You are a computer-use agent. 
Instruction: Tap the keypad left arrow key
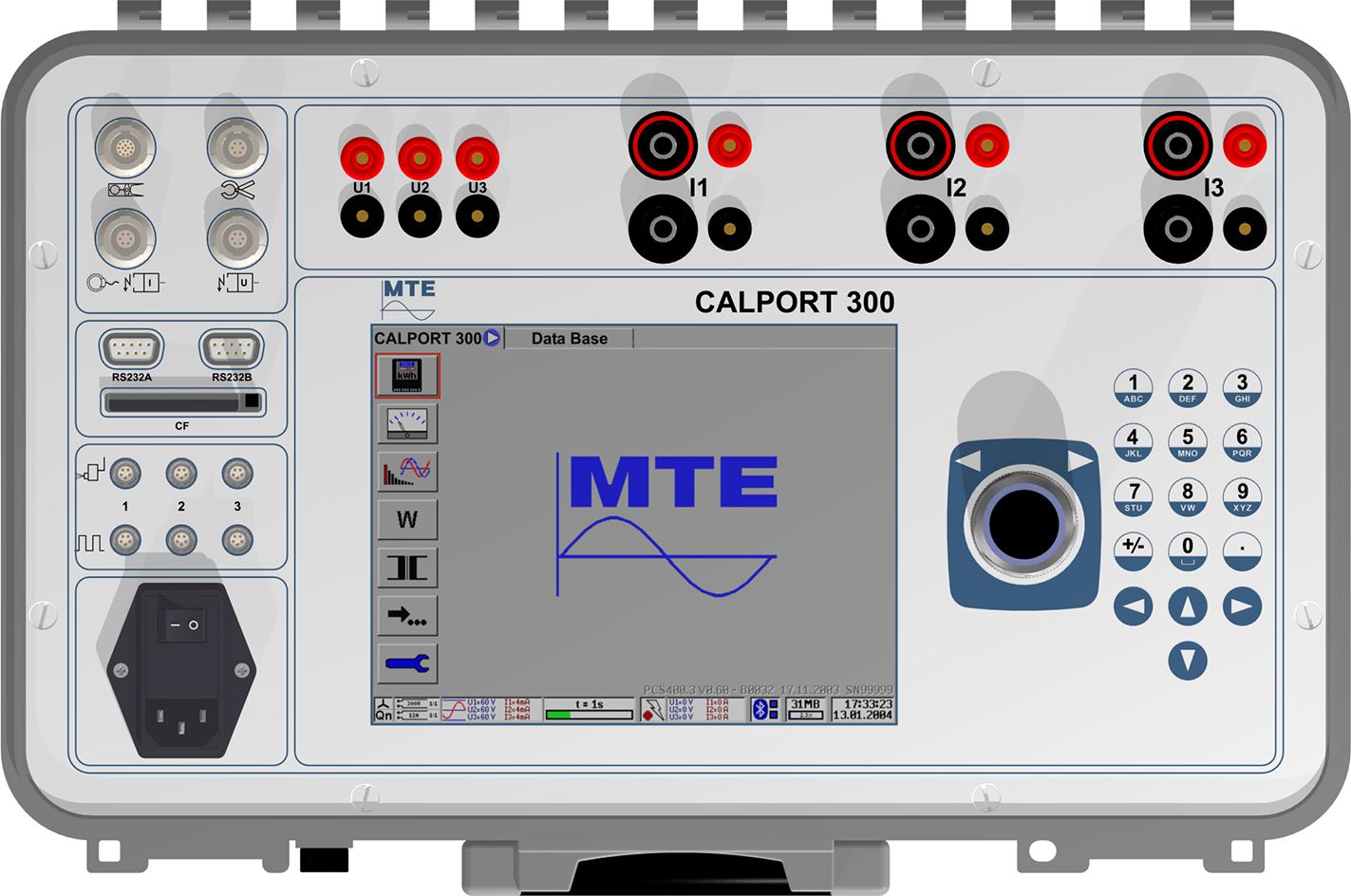coord(1133,607)
